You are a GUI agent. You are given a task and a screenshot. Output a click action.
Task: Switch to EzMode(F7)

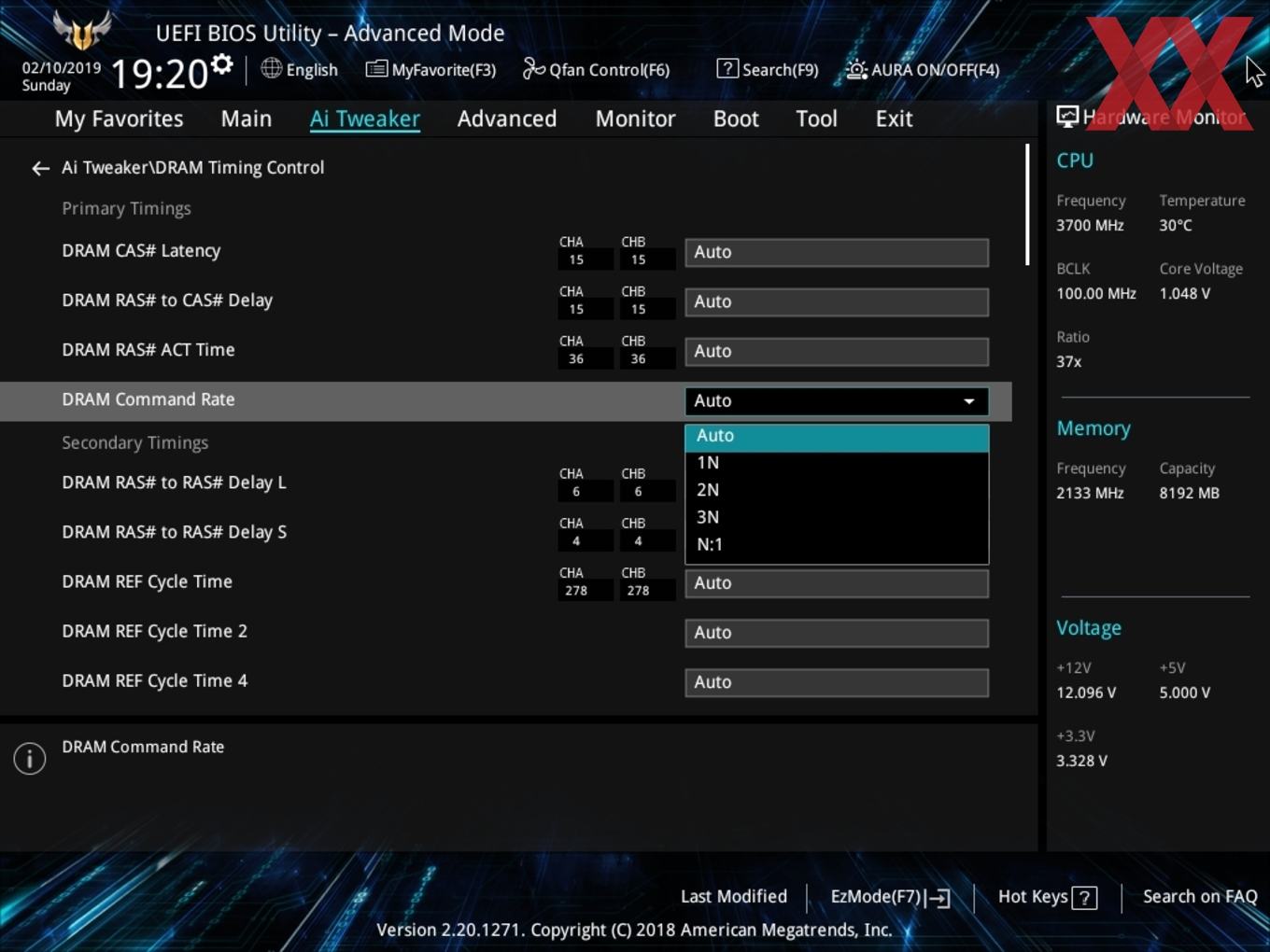tap(890, 897)
